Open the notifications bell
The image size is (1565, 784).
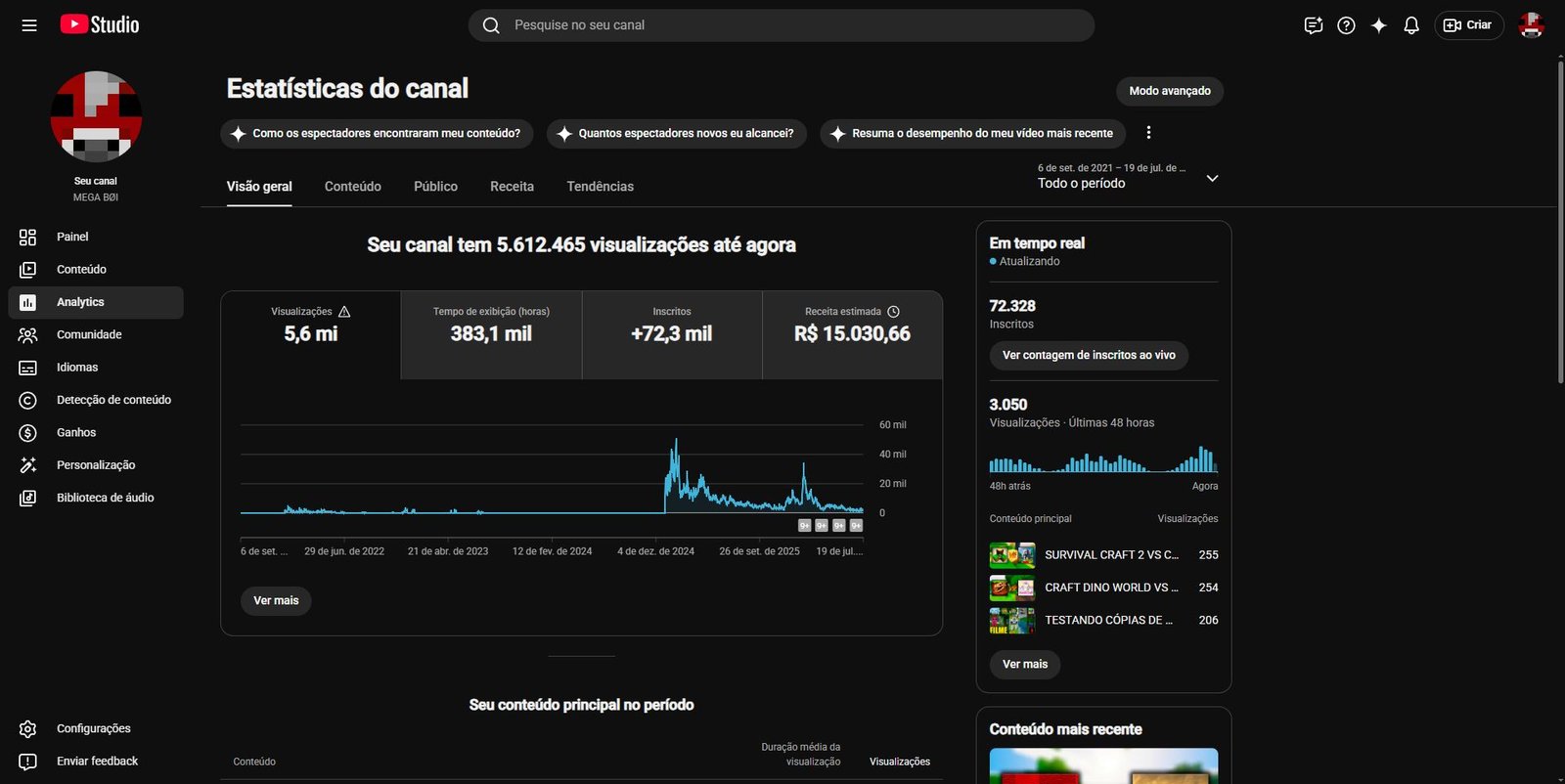tap(1410, 25)
